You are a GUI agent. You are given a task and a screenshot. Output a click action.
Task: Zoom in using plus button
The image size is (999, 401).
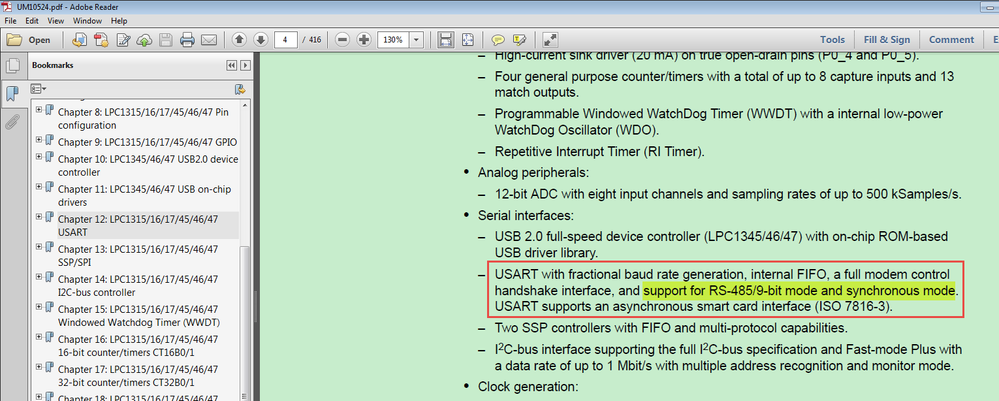364,40
